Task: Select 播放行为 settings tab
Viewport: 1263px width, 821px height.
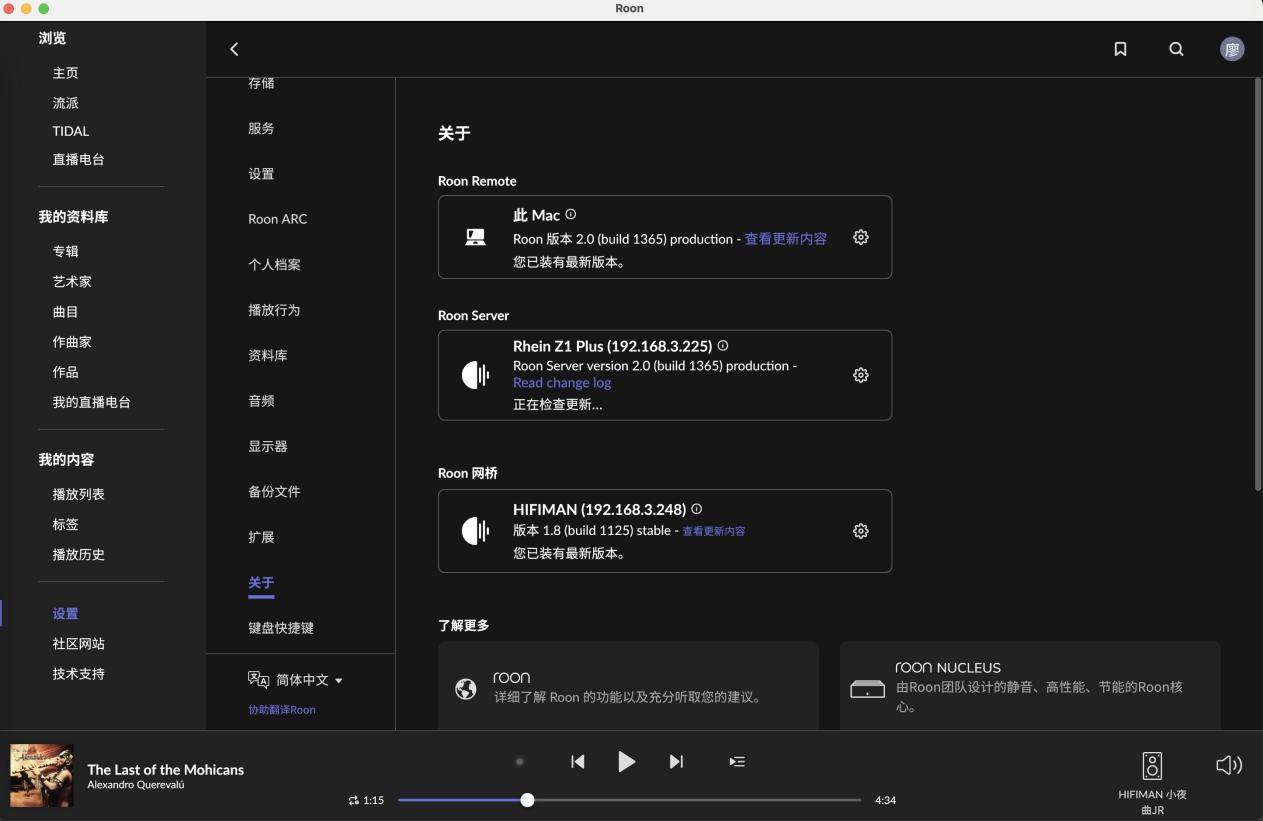Action: pyautogui.click(x=274, y=310)
